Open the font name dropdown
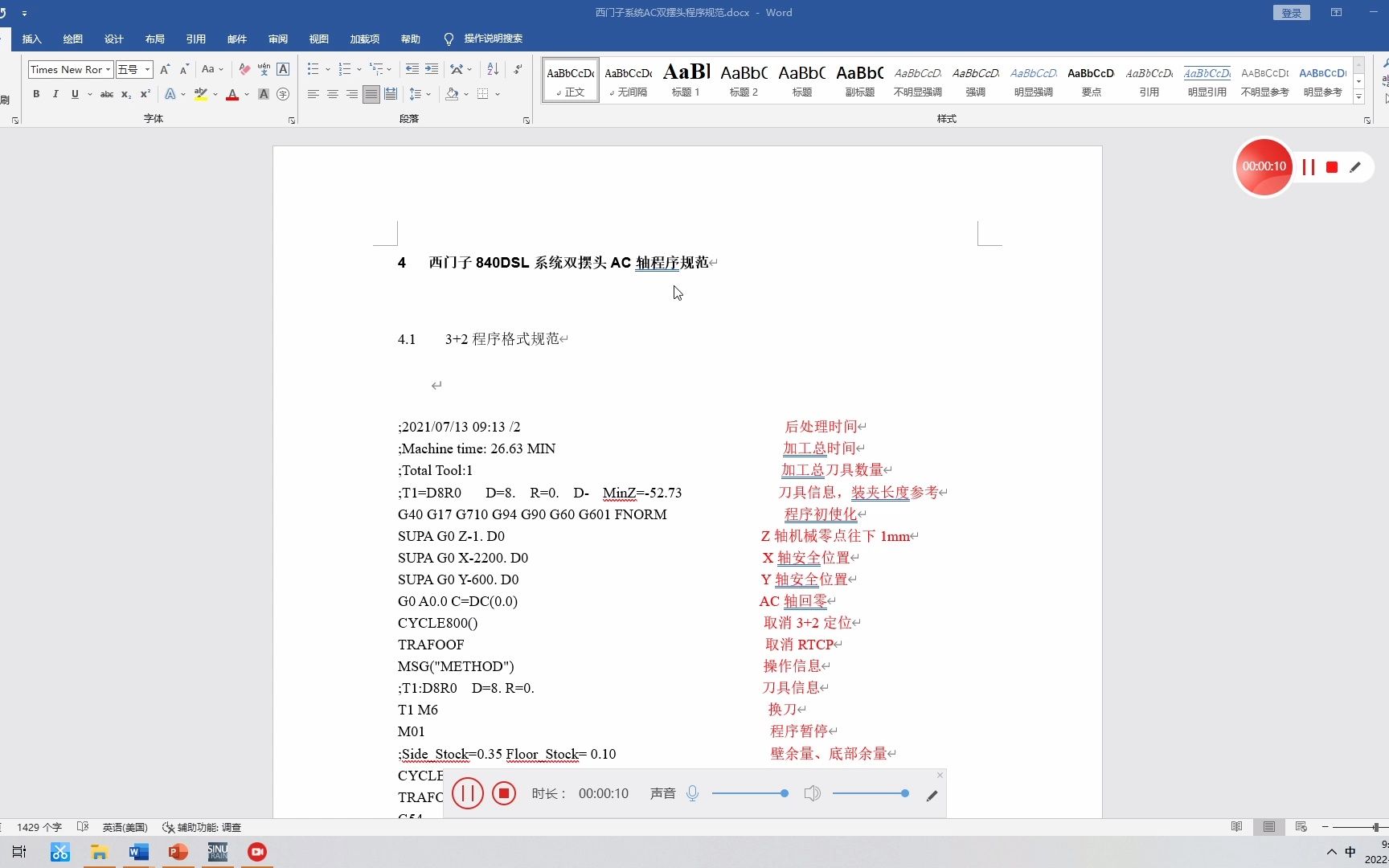The image size is (1389, 868). 108,69
